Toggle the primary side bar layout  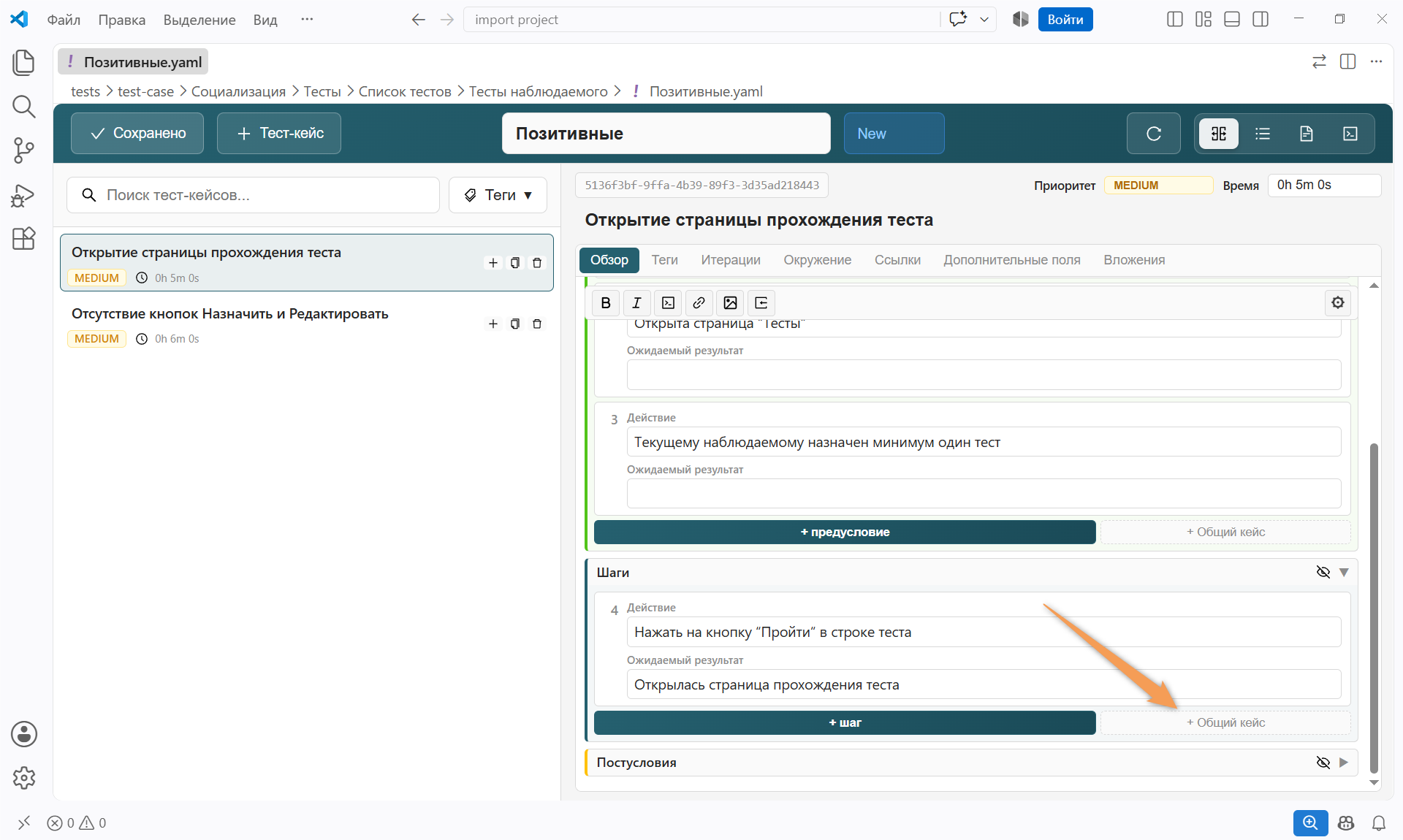pyautogui.click(x=1175, y=20)
